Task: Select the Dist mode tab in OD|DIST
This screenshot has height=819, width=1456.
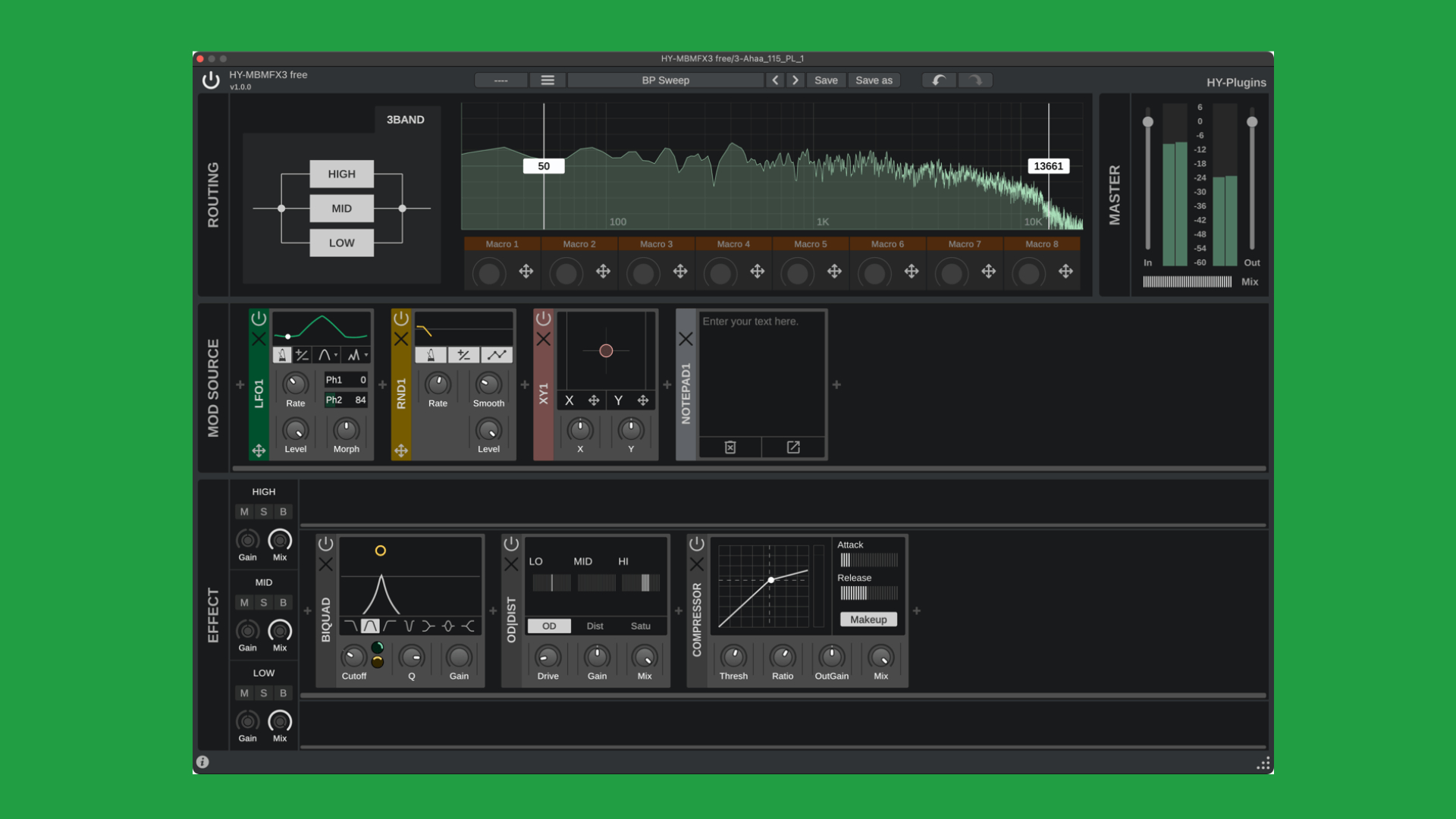Action: (x=595, y=626)
